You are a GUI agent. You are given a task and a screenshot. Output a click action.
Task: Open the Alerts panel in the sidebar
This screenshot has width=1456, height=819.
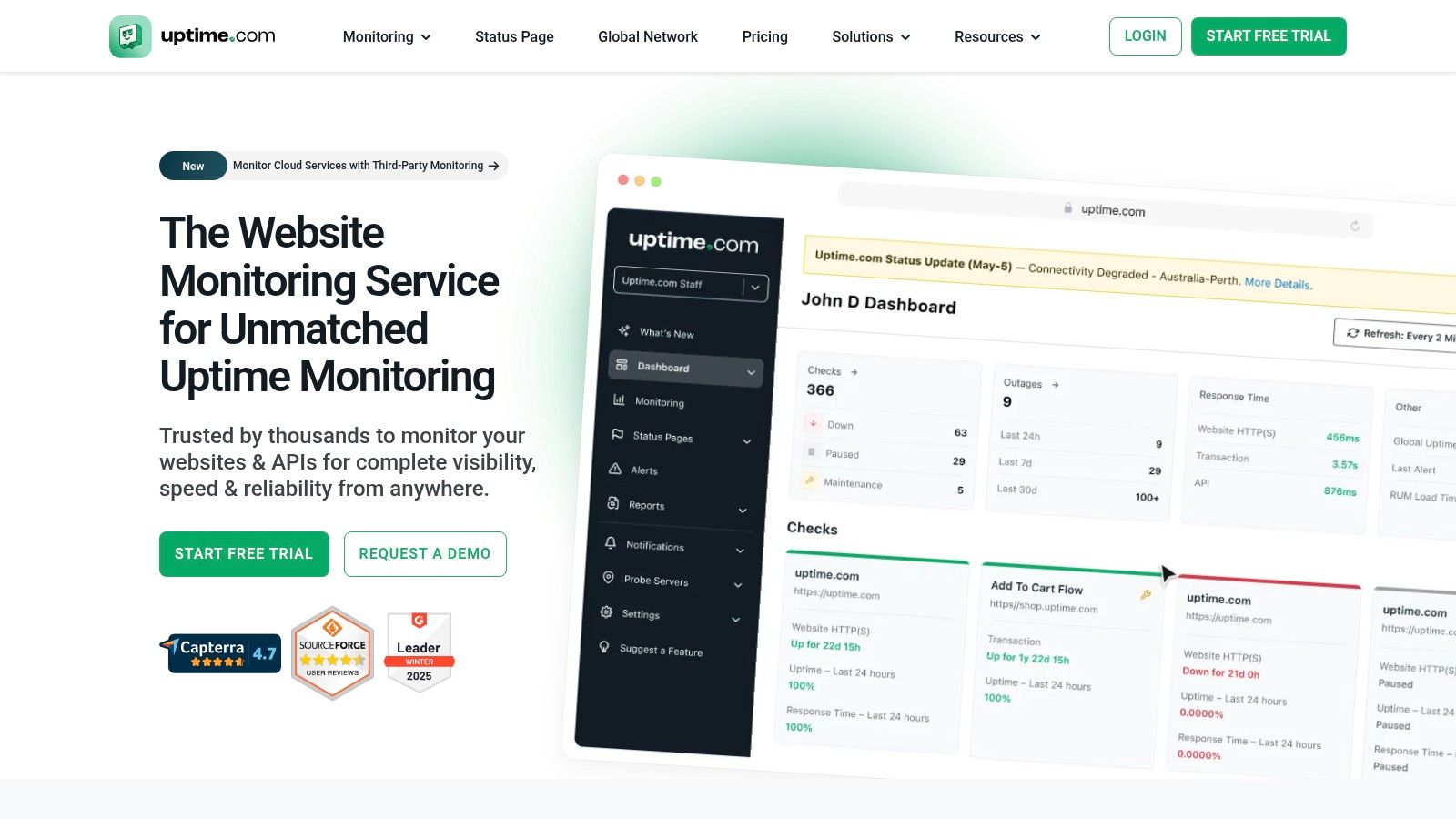coord(646,470)
